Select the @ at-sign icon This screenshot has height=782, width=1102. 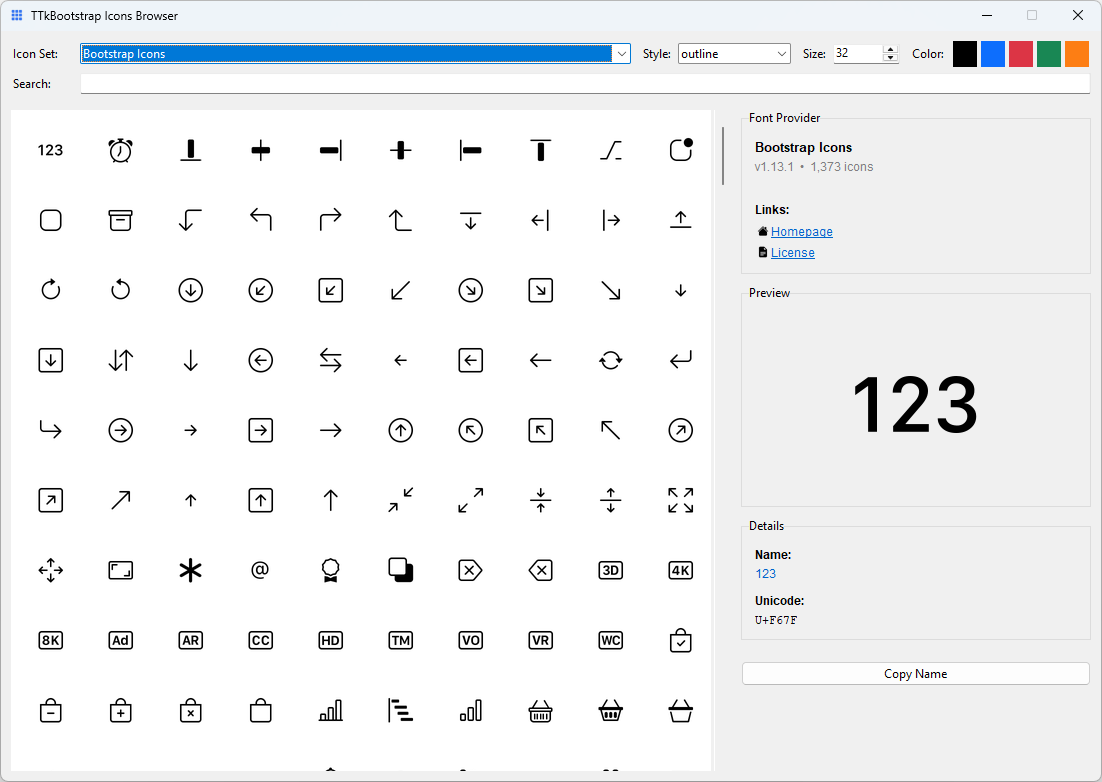click(260, 569)
